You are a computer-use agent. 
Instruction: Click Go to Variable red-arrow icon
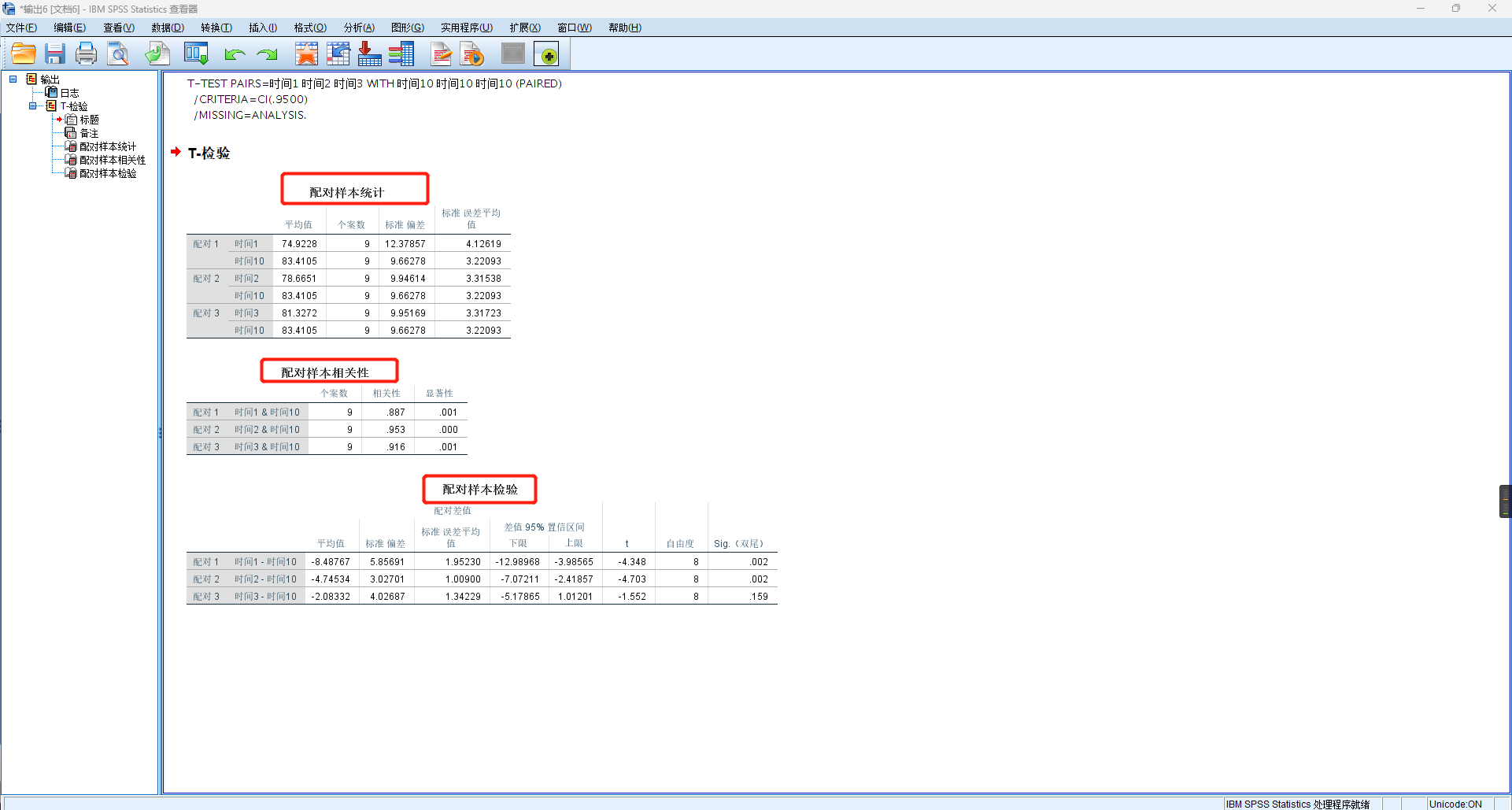click(x=370, y=54)
